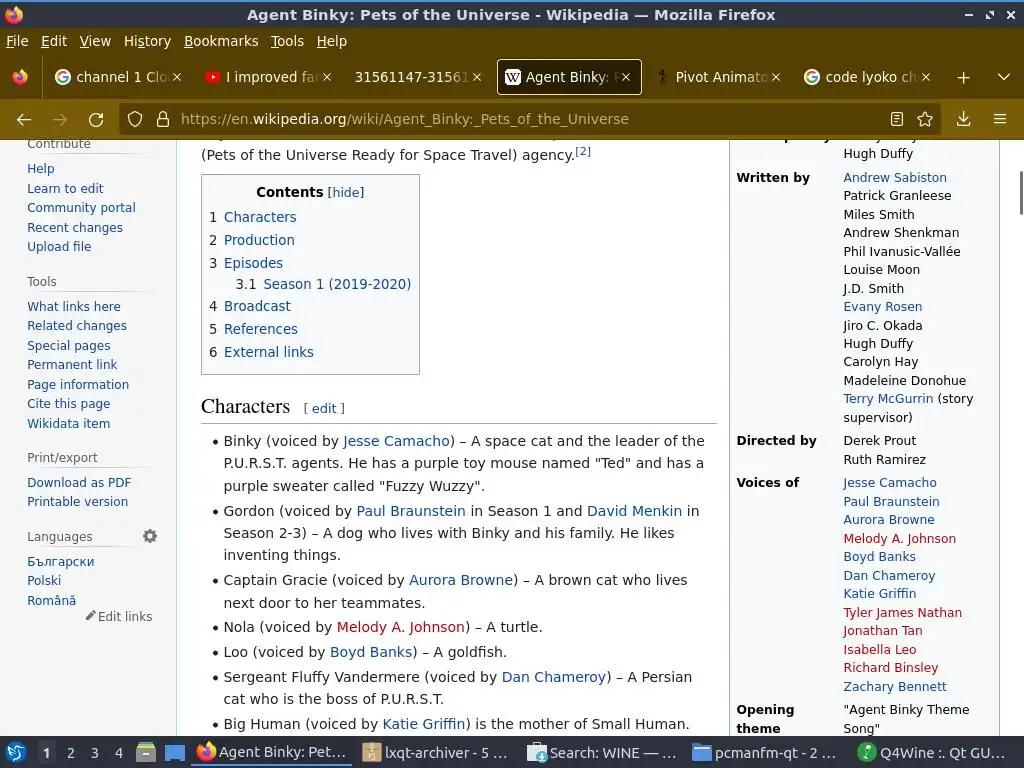This screenshot has height=768, width=1024.
Task: Open the Bookmarks menu
Action: click(x=221, y=41)
